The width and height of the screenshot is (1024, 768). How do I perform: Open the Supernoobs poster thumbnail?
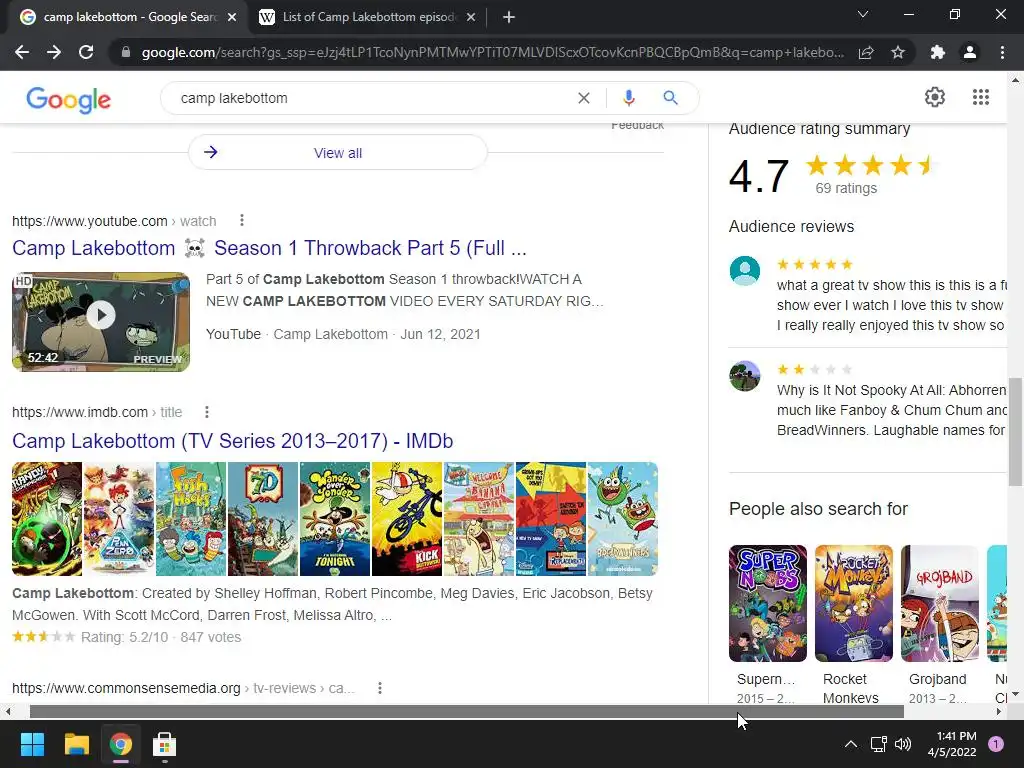point(768,603)
